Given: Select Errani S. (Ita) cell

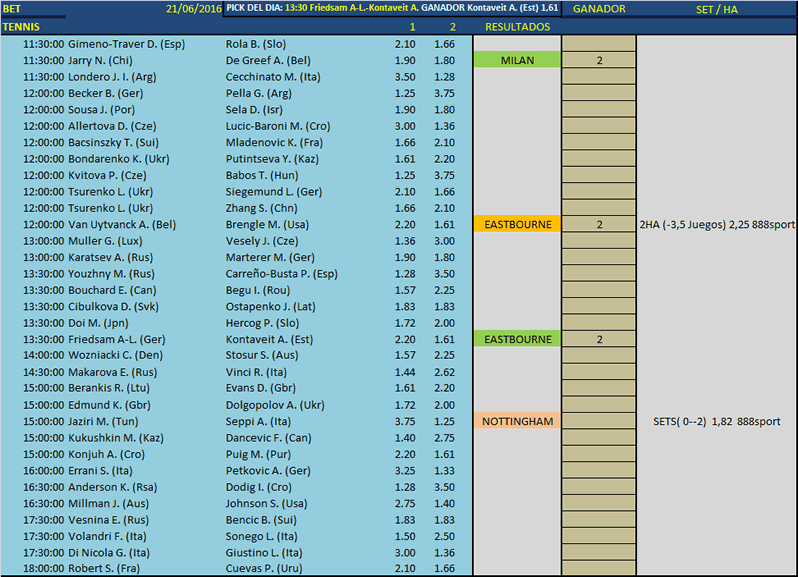Looking at the screenshot, I should point(100,471).
